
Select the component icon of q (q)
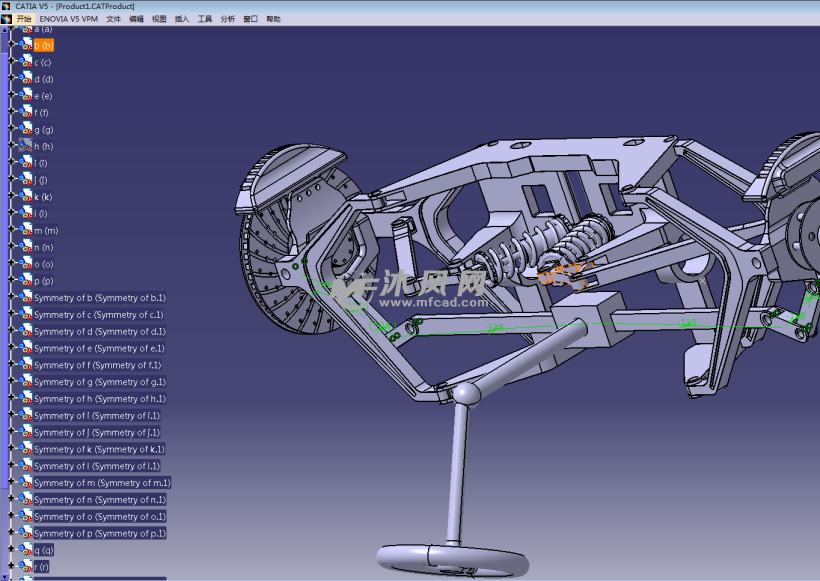tap(26, 549)
